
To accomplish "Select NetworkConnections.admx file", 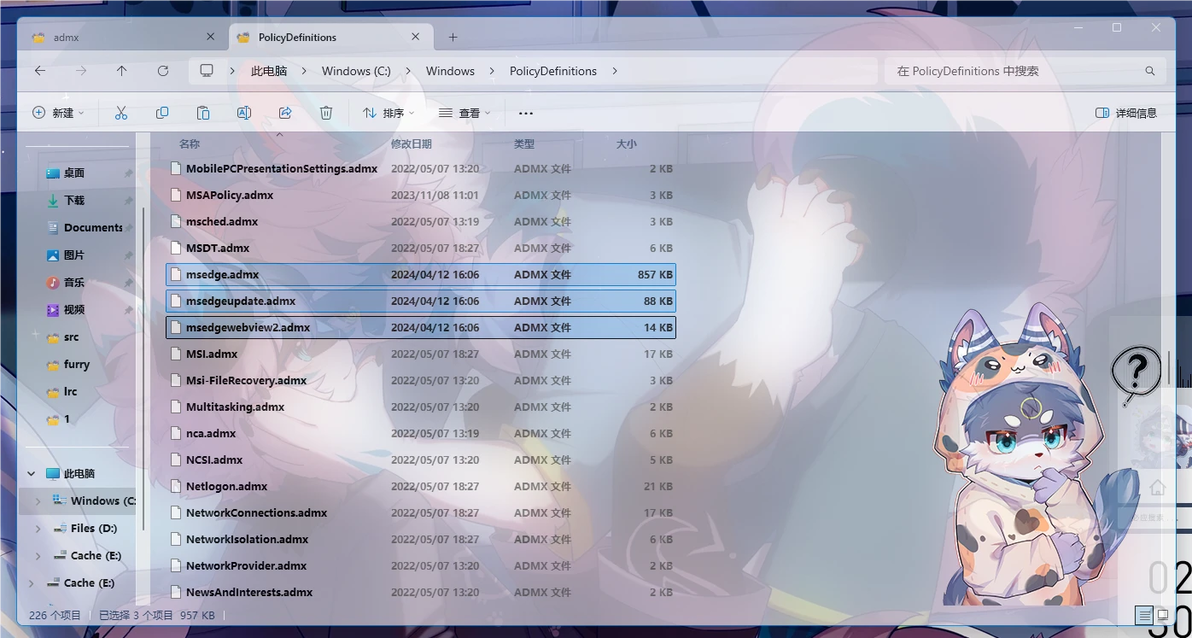I will coord(421,513).
